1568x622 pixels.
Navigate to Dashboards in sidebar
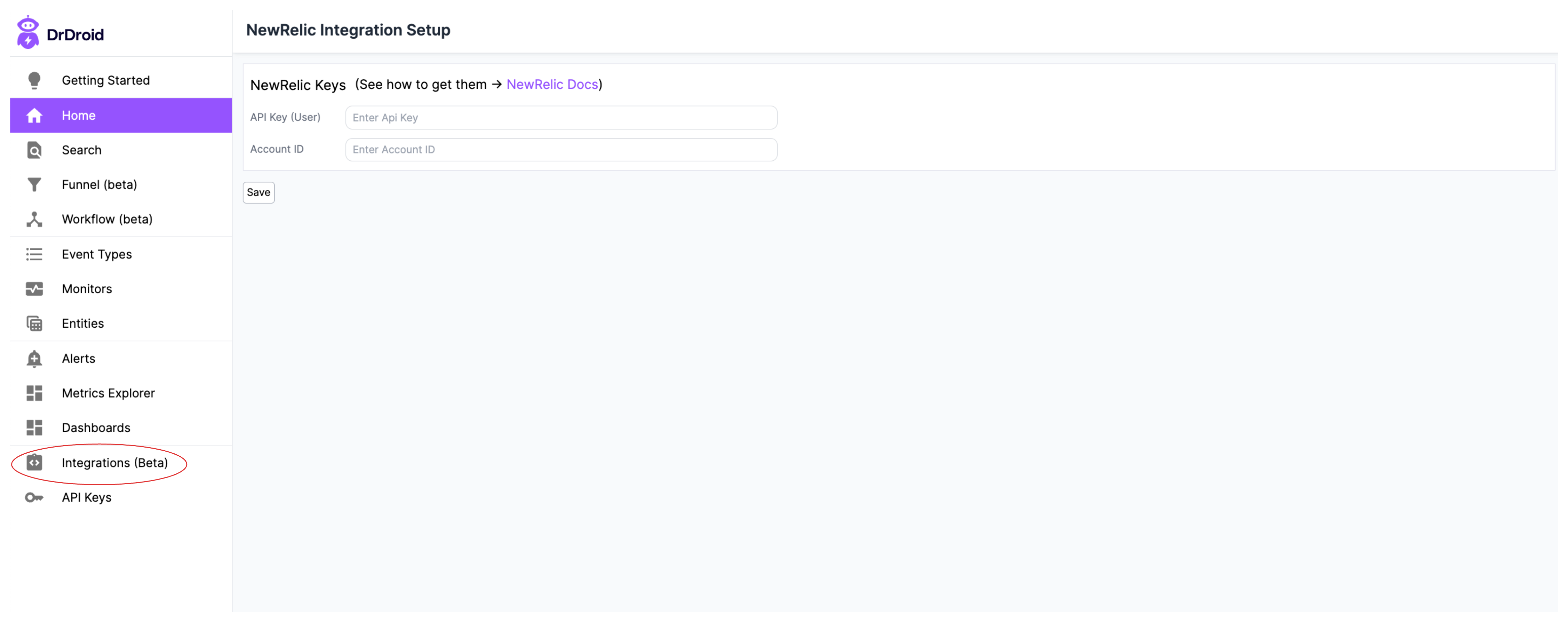tap(96, 428)
